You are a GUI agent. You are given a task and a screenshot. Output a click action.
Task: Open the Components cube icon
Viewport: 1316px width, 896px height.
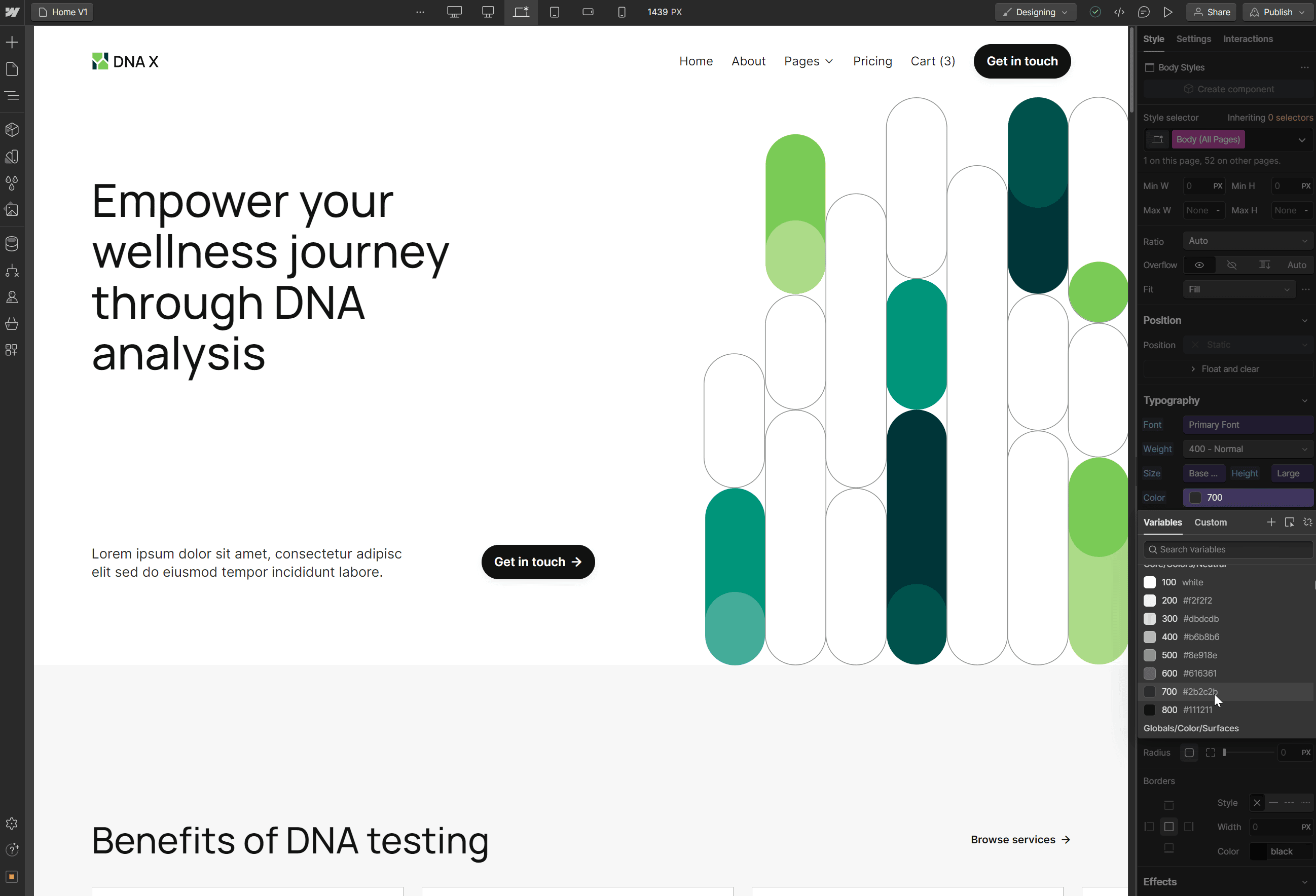coord(12,130)
